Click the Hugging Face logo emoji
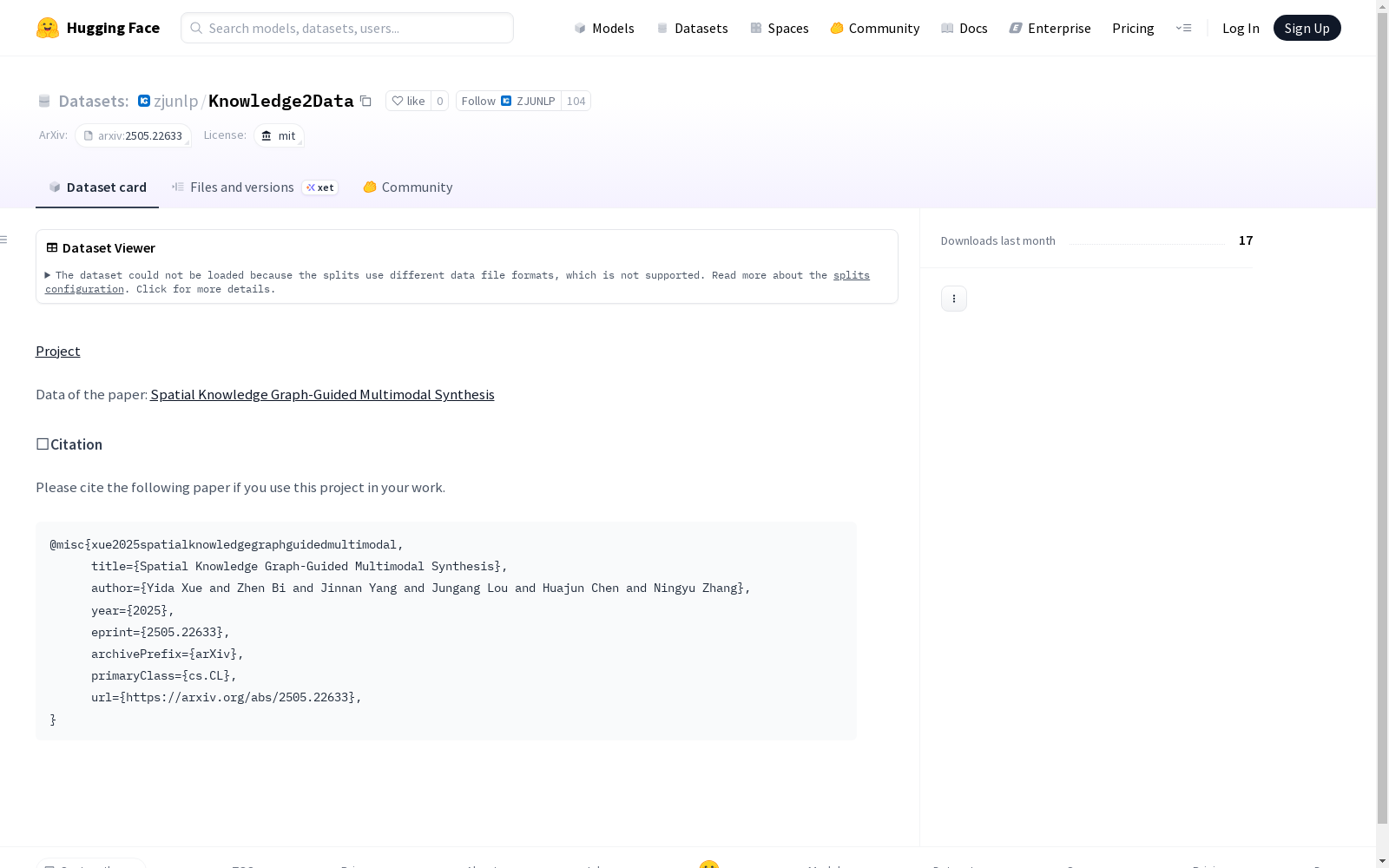Viewport: 1389px width, 868px height. coord(48,28)
